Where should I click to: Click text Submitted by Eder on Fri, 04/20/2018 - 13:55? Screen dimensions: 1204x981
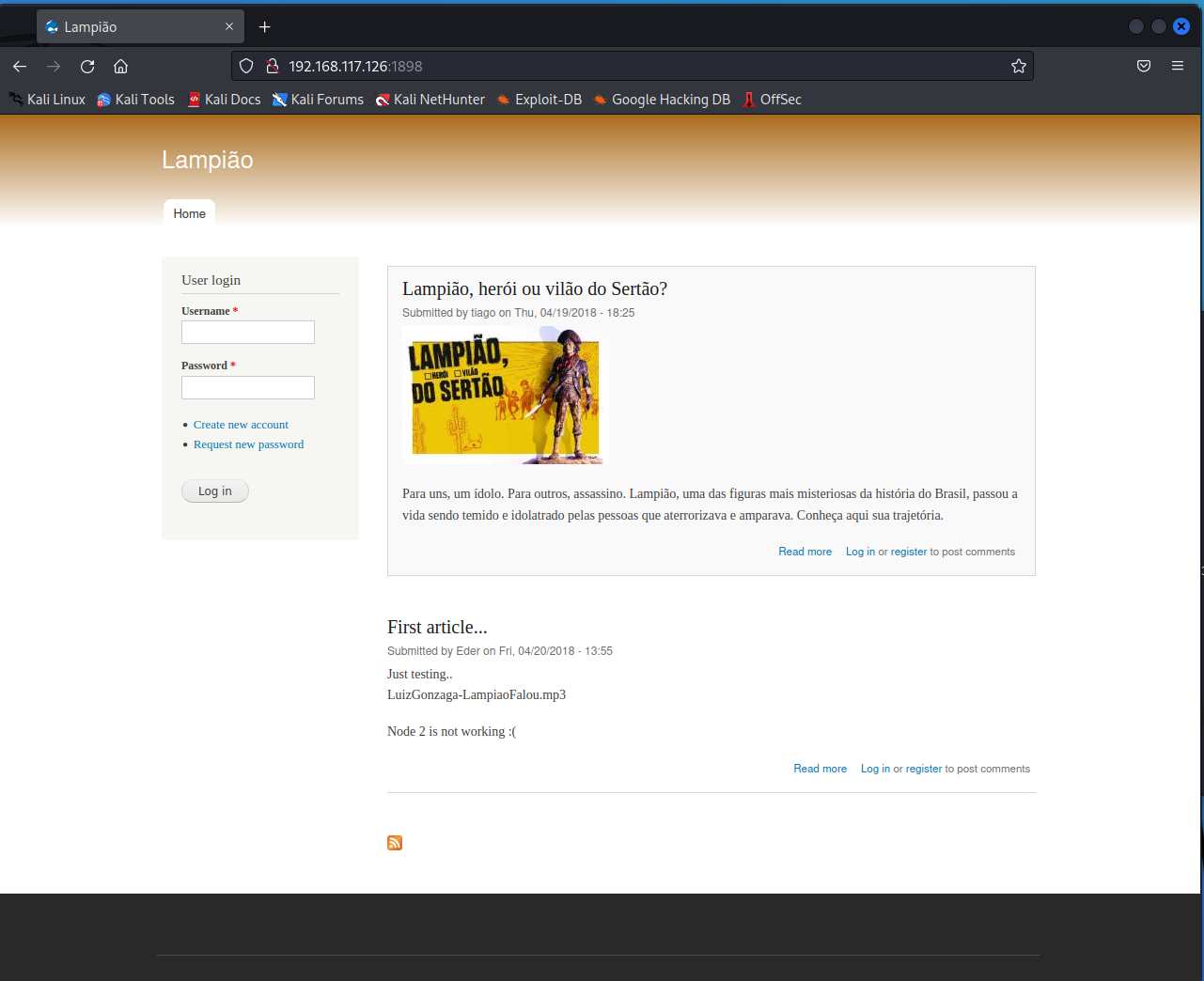point(500,651)
